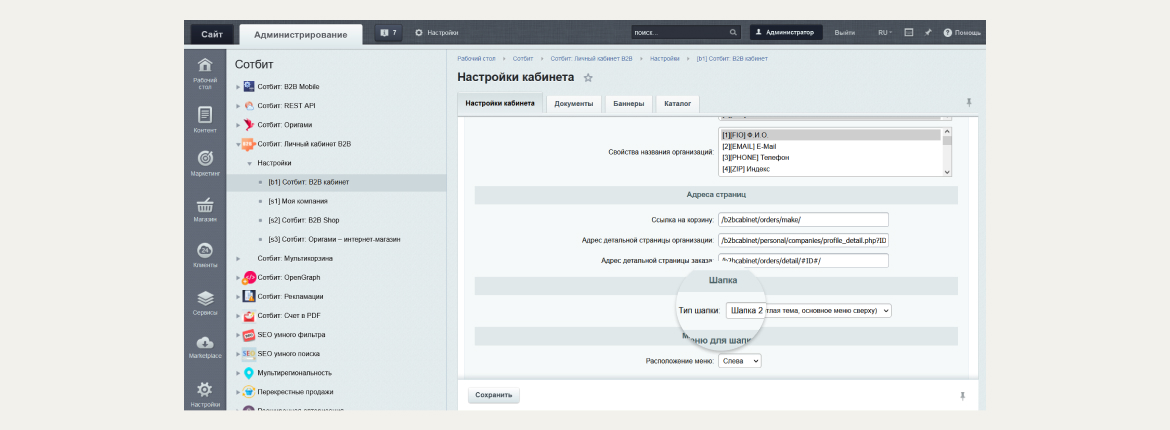The width and height of the screenshot is (1170, 430).
Task: Click the Перекрестные продажи icon
Action: 249,391
